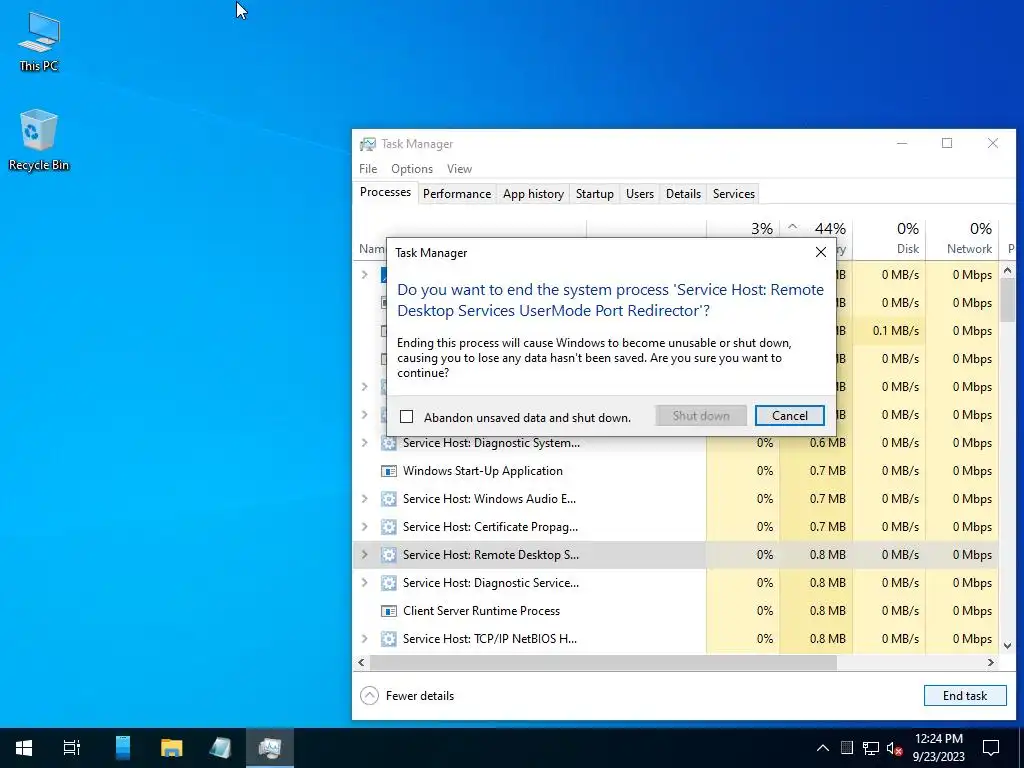Click gear icon of Diagnostic System service host
The width and height of the screenshot is (1024, 768).
(389, 443)
